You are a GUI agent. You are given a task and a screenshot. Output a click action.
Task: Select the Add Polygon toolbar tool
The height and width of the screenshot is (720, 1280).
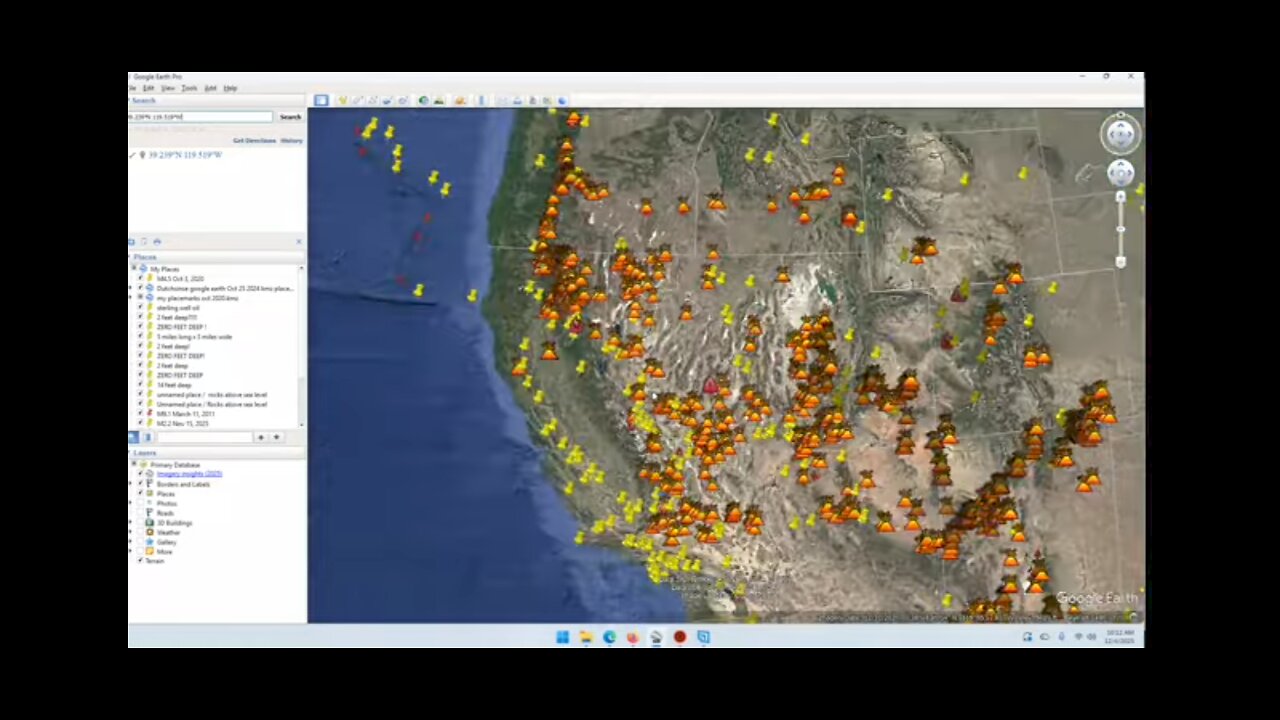(358, 100)
